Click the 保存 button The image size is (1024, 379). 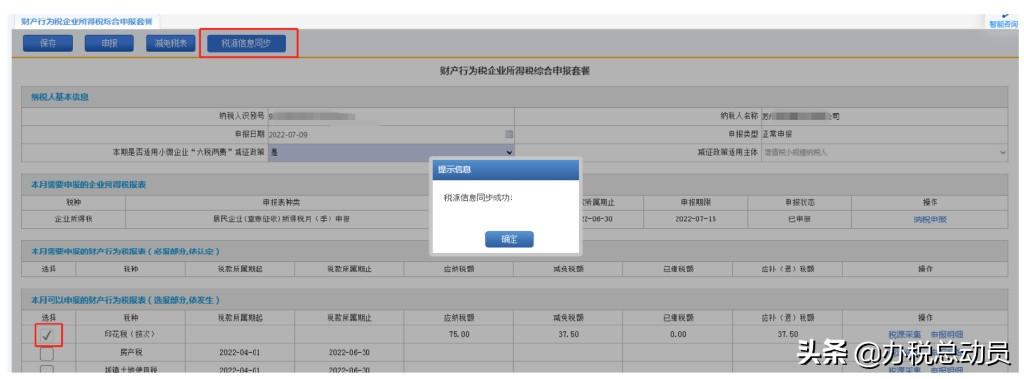click(x=48, y=44)
